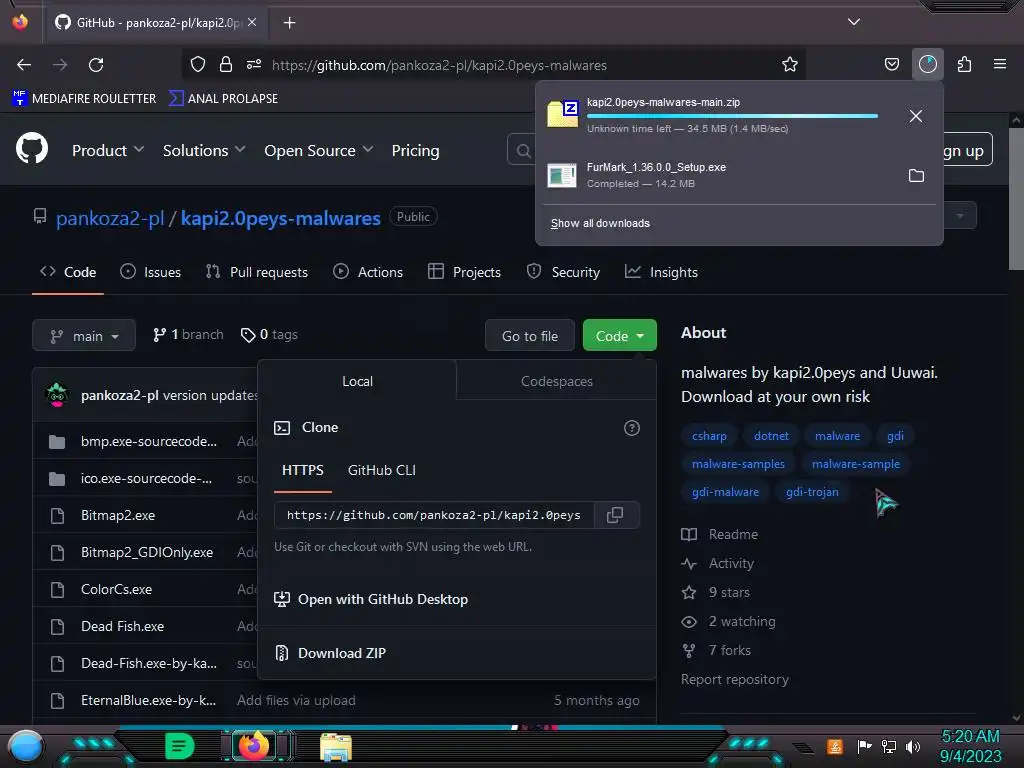
Task: Open the Pricing page
Action: [415, 150]
